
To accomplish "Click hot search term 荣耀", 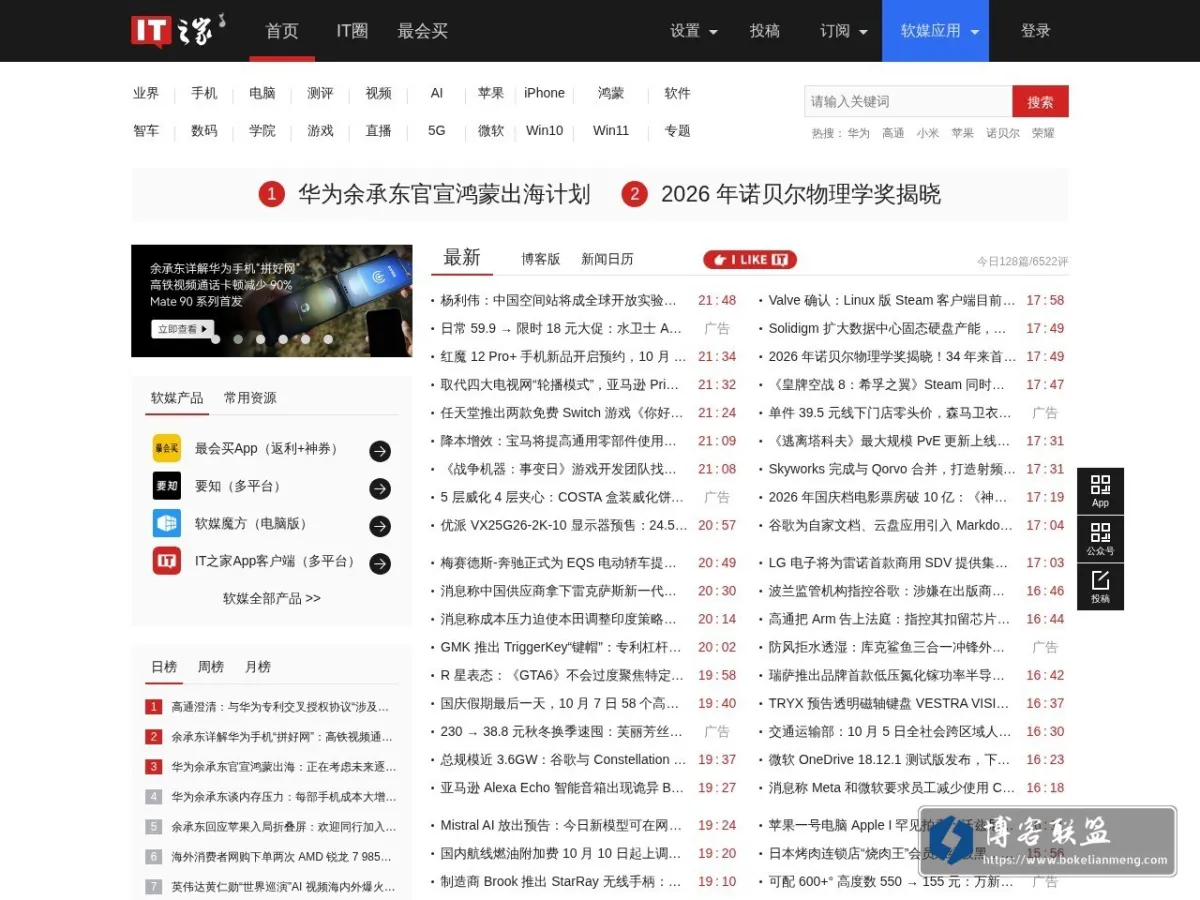I will pos(1043,133).
